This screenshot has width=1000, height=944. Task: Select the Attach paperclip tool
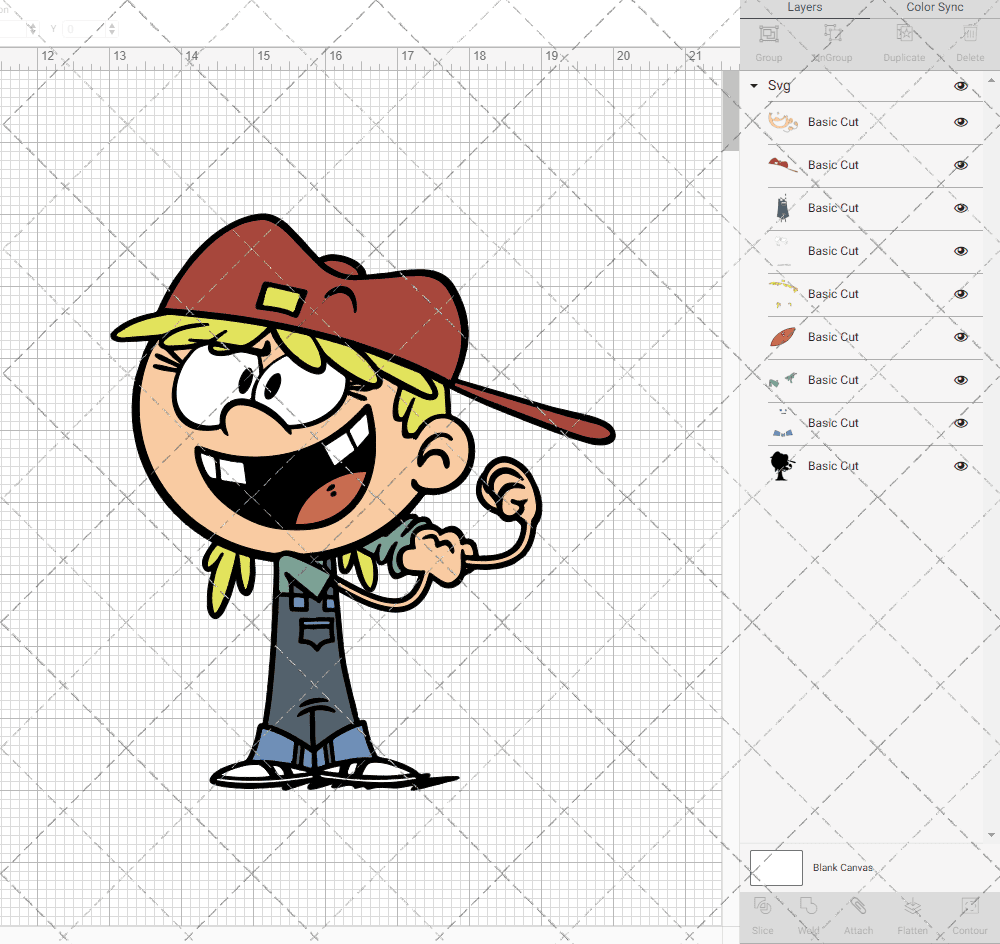(858, 906)
